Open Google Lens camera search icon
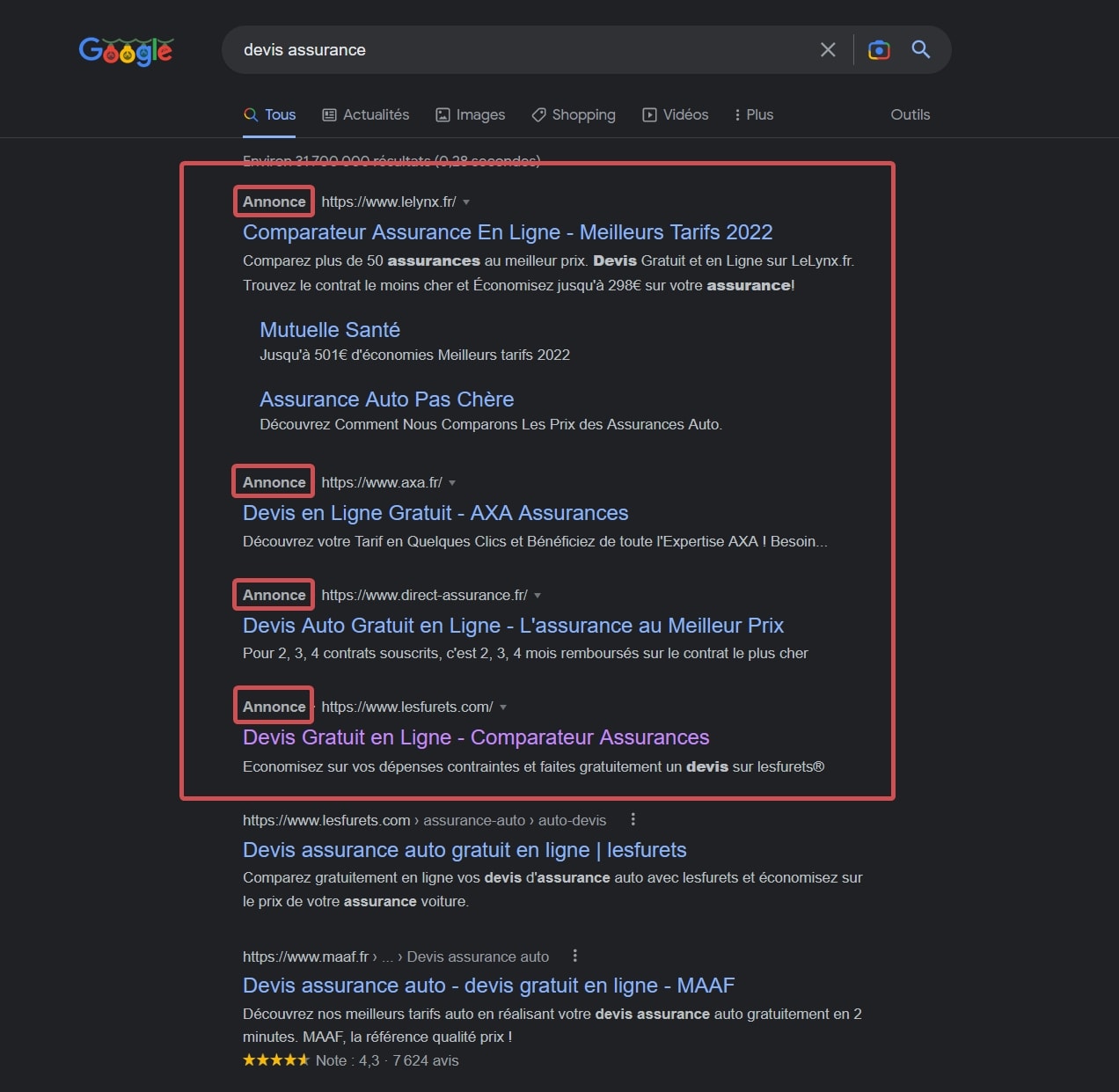 tap(878, 50)
